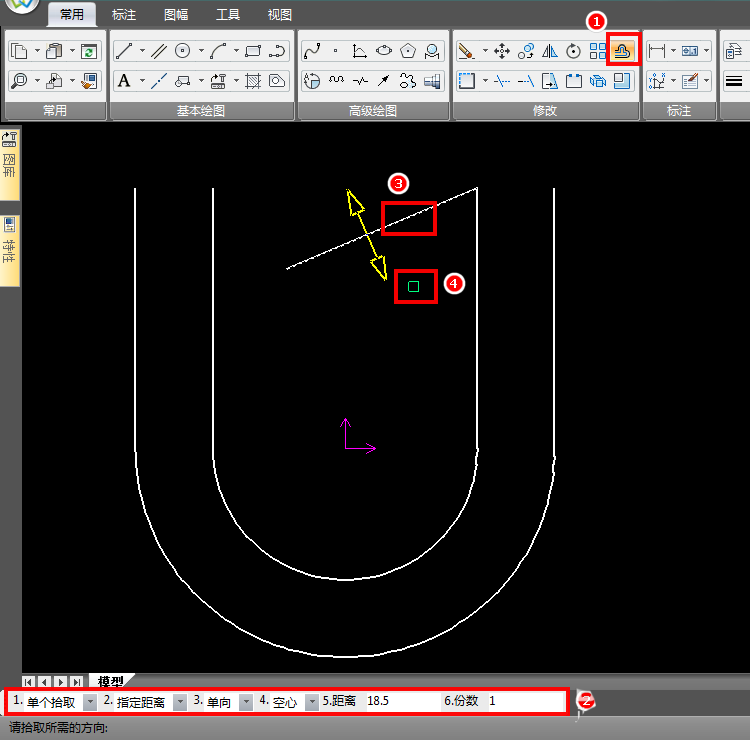This screenshot has height=740, width=750.
Task: Open the 单个拾取 pick mode dropdown
Action: [89, 702]
